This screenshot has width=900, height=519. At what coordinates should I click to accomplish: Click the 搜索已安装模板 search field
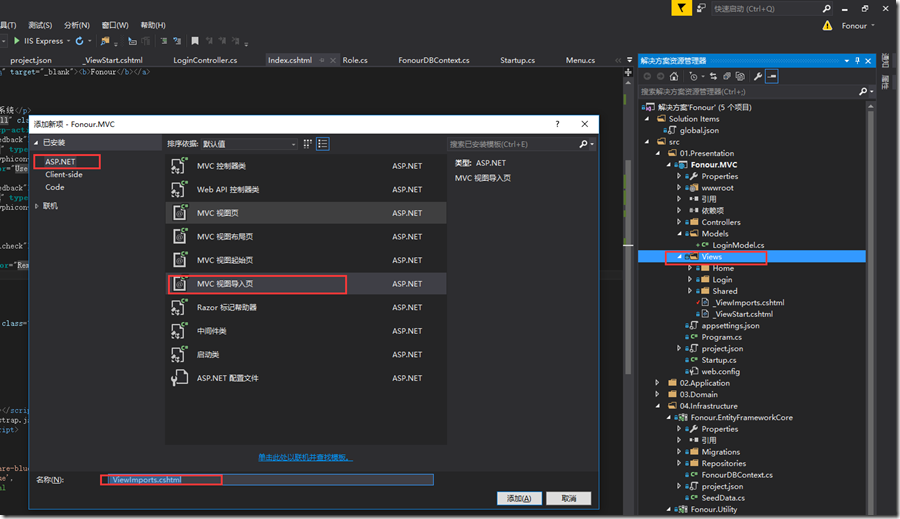[513, 144]
